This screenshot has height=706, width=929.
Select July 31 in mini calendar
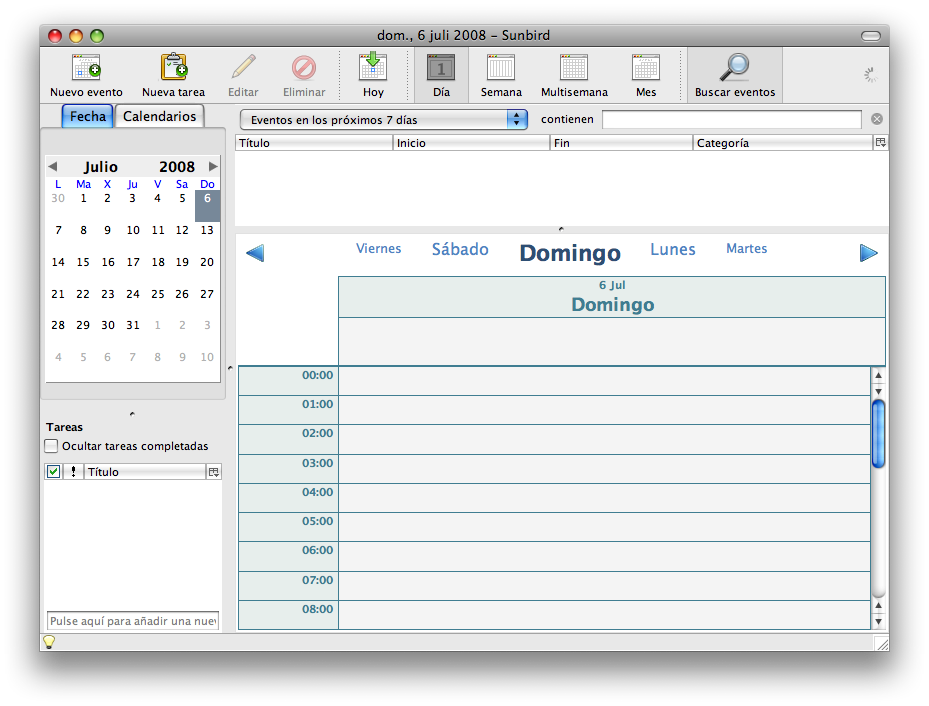coord(133,325)
